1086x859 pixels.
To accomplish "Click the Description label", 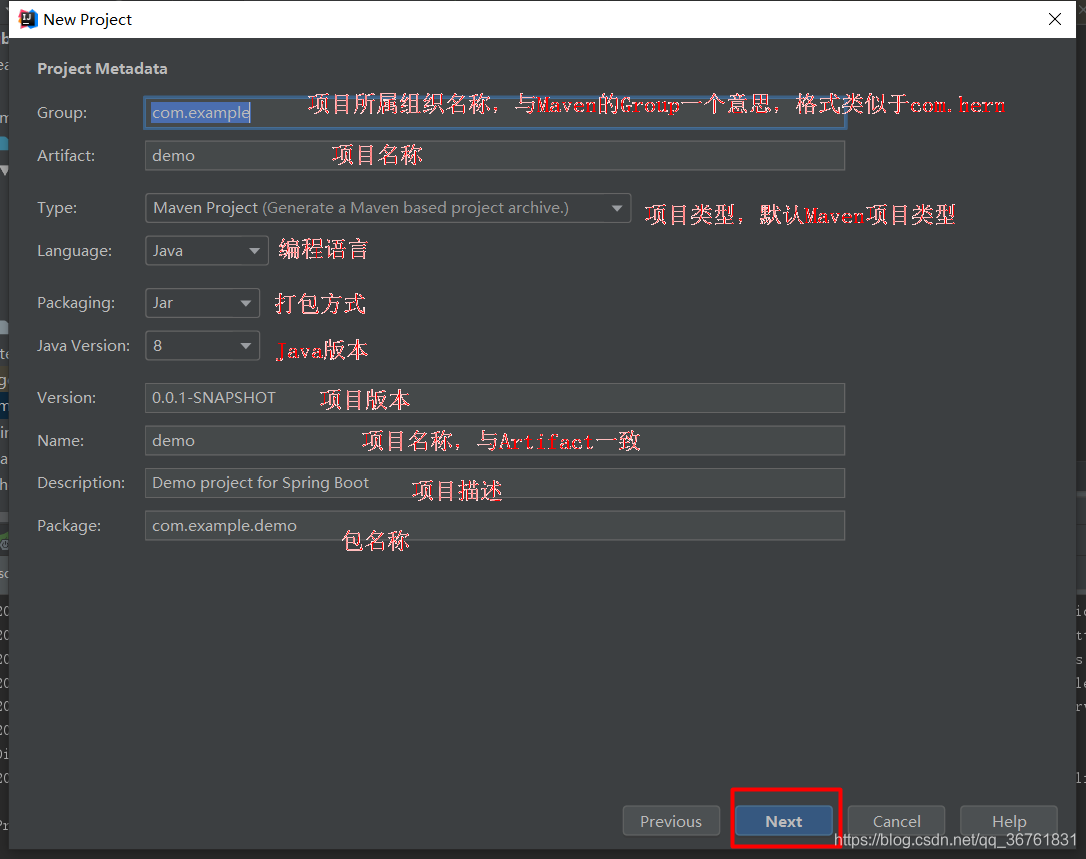I will [81, 483].
